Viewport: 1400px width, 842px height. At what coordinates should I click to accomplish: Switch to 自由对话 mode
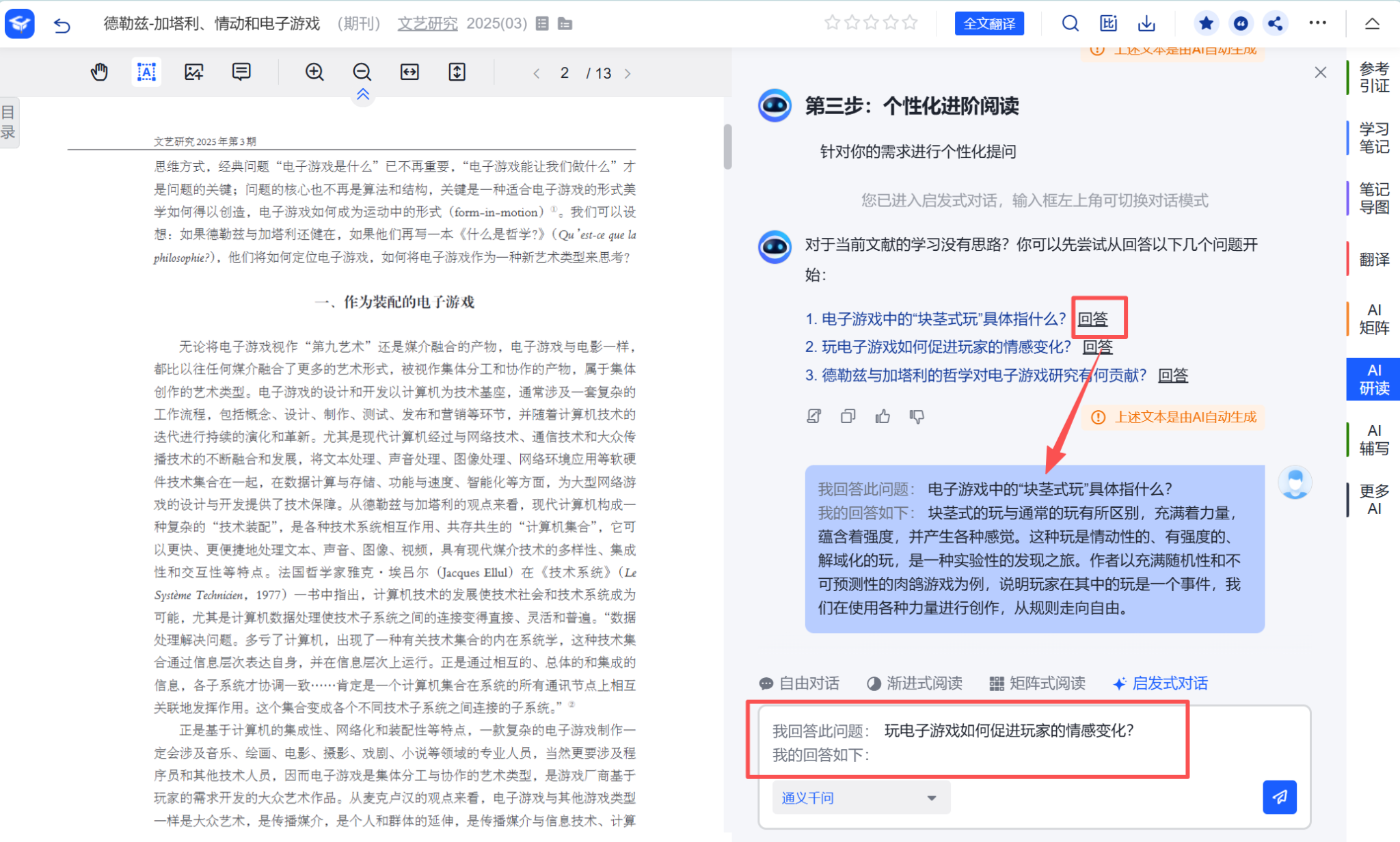coord(799,683)
